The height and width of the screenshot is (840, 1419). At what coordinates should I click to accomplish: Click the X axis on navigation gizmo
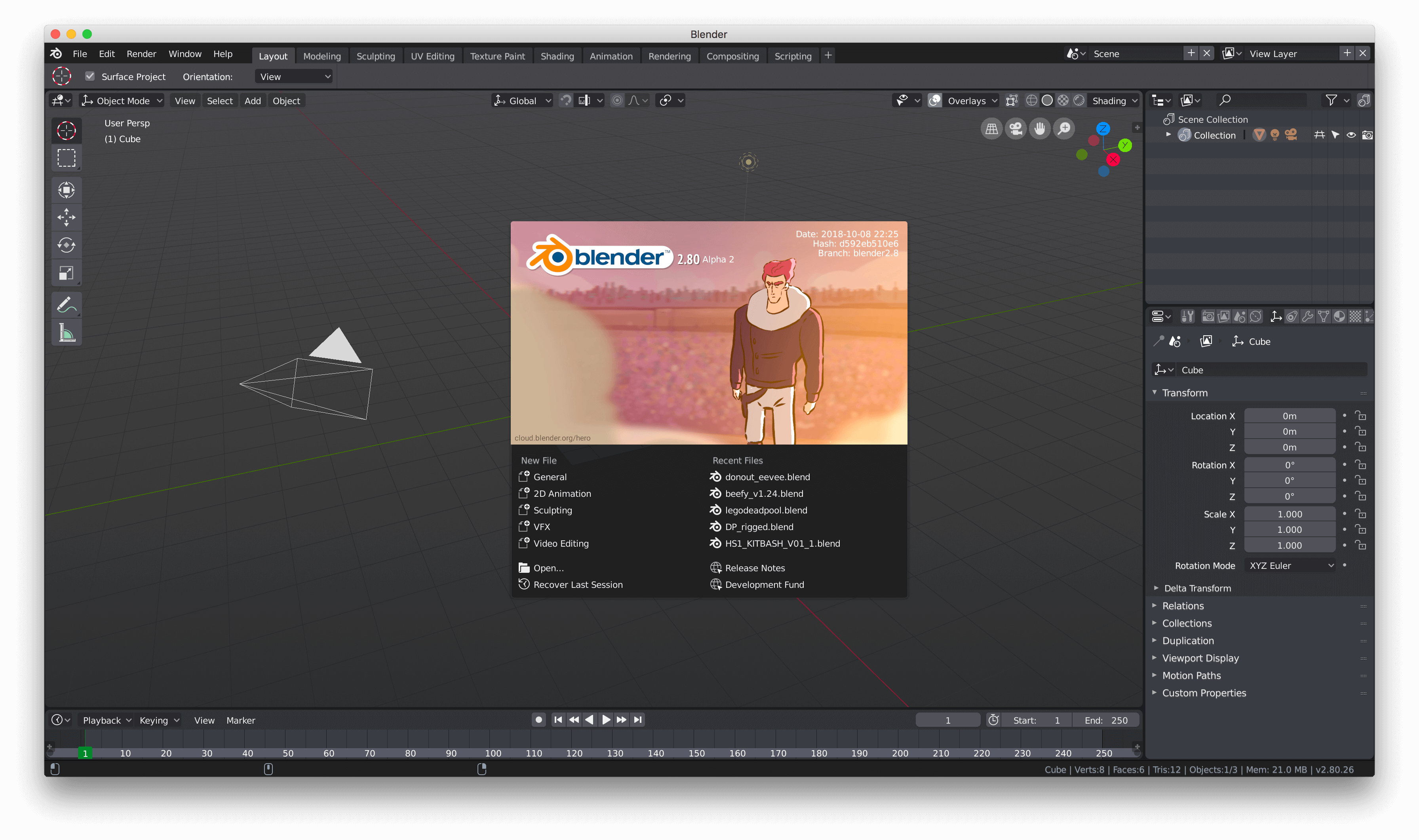pyautogui.click(x=1113, y=160)
